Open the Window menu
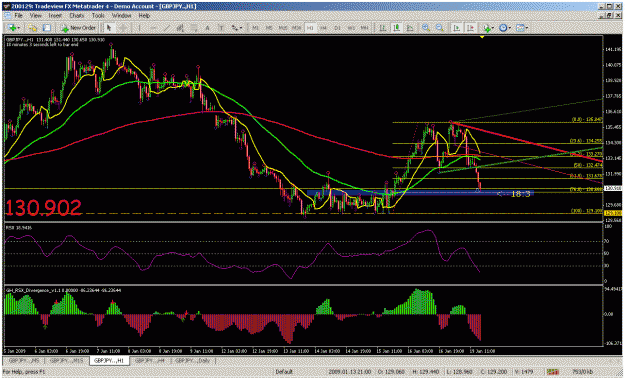This screenshot has width=625, height=378. (121, 16)
